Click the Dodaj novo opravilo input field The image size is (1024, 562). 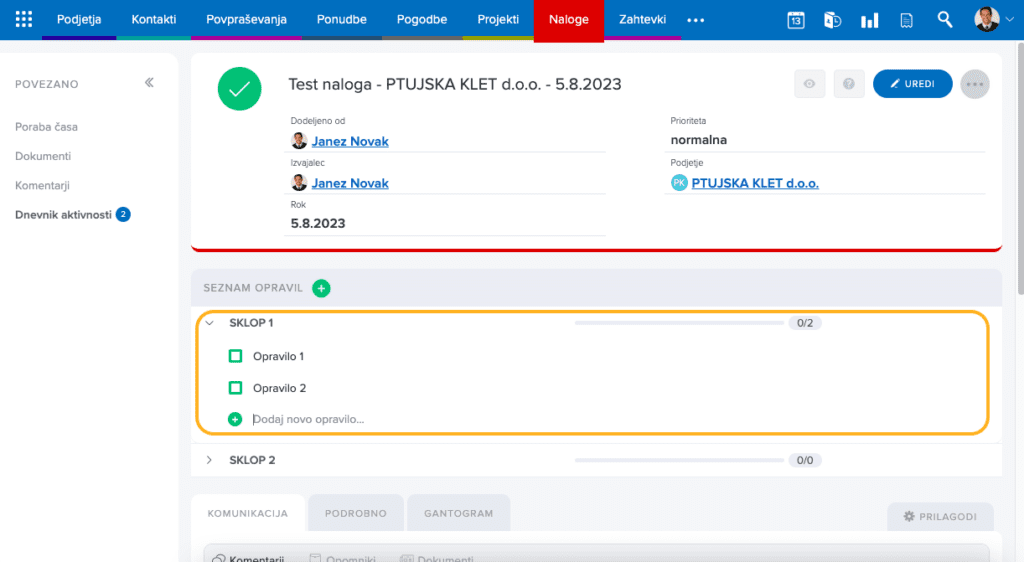400,419
